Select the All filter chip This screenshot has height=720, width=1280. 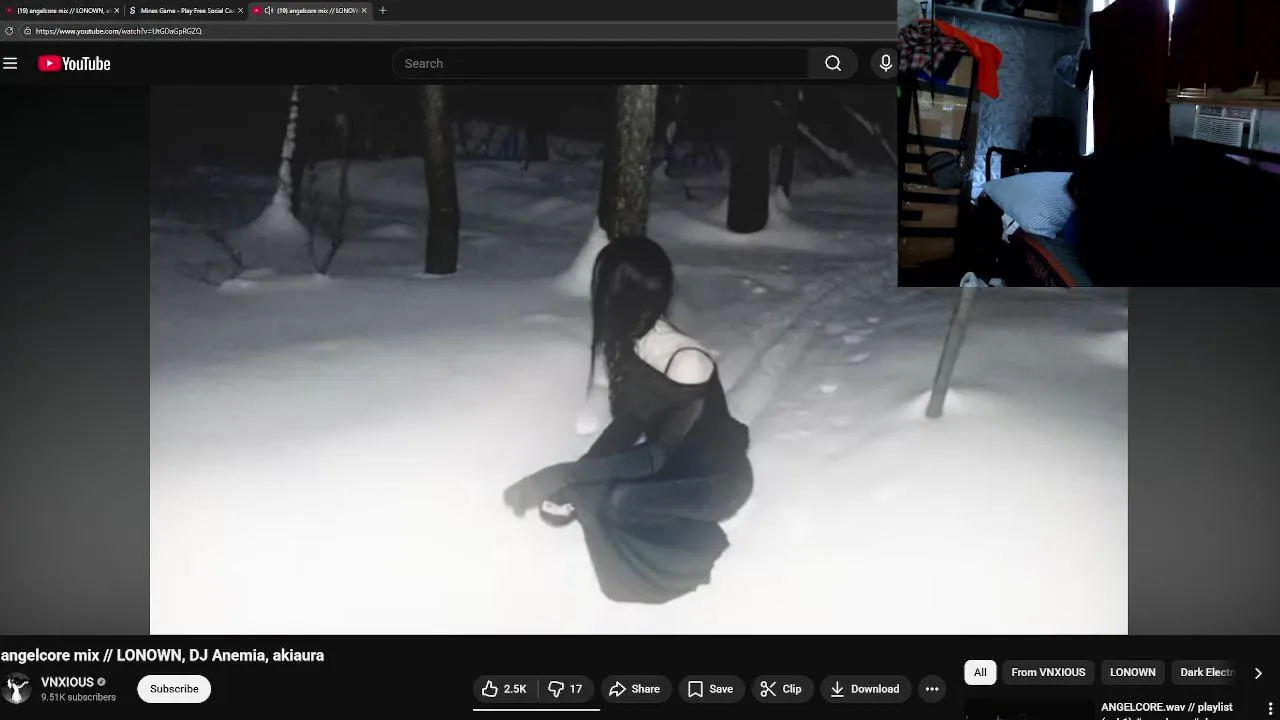point(980,672)
